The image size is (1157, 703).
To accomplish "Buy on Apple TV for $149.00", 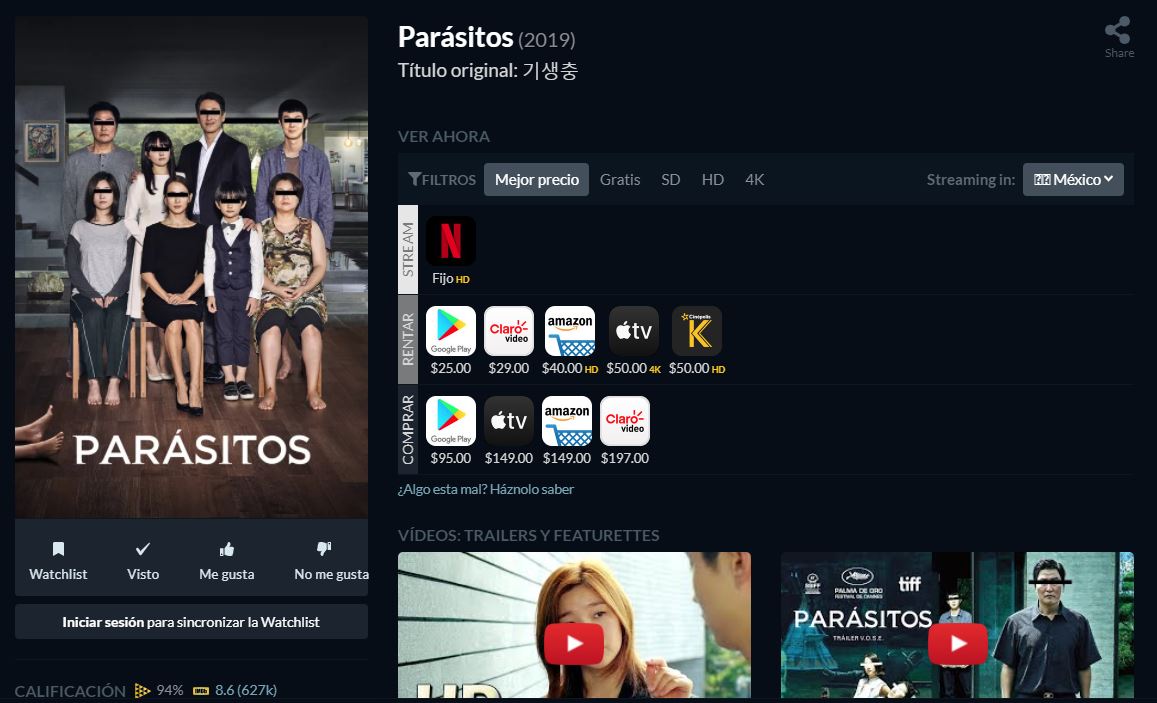I will [508, 420].
